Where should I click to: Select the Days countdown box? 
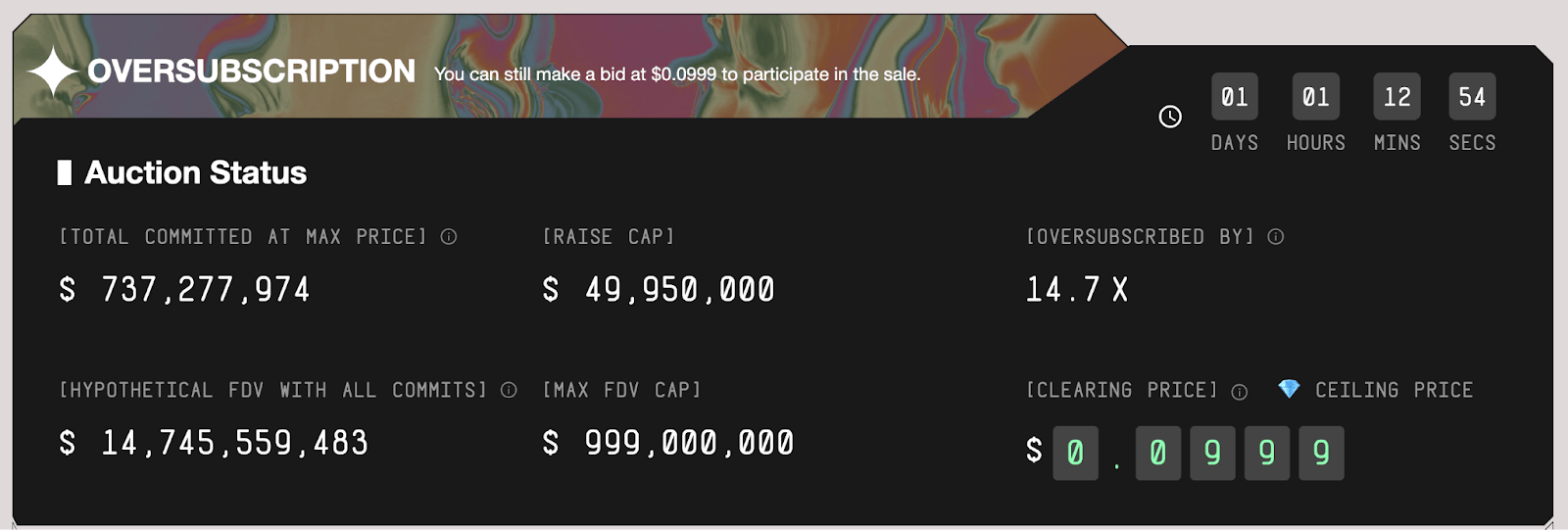coord(1235,97)
